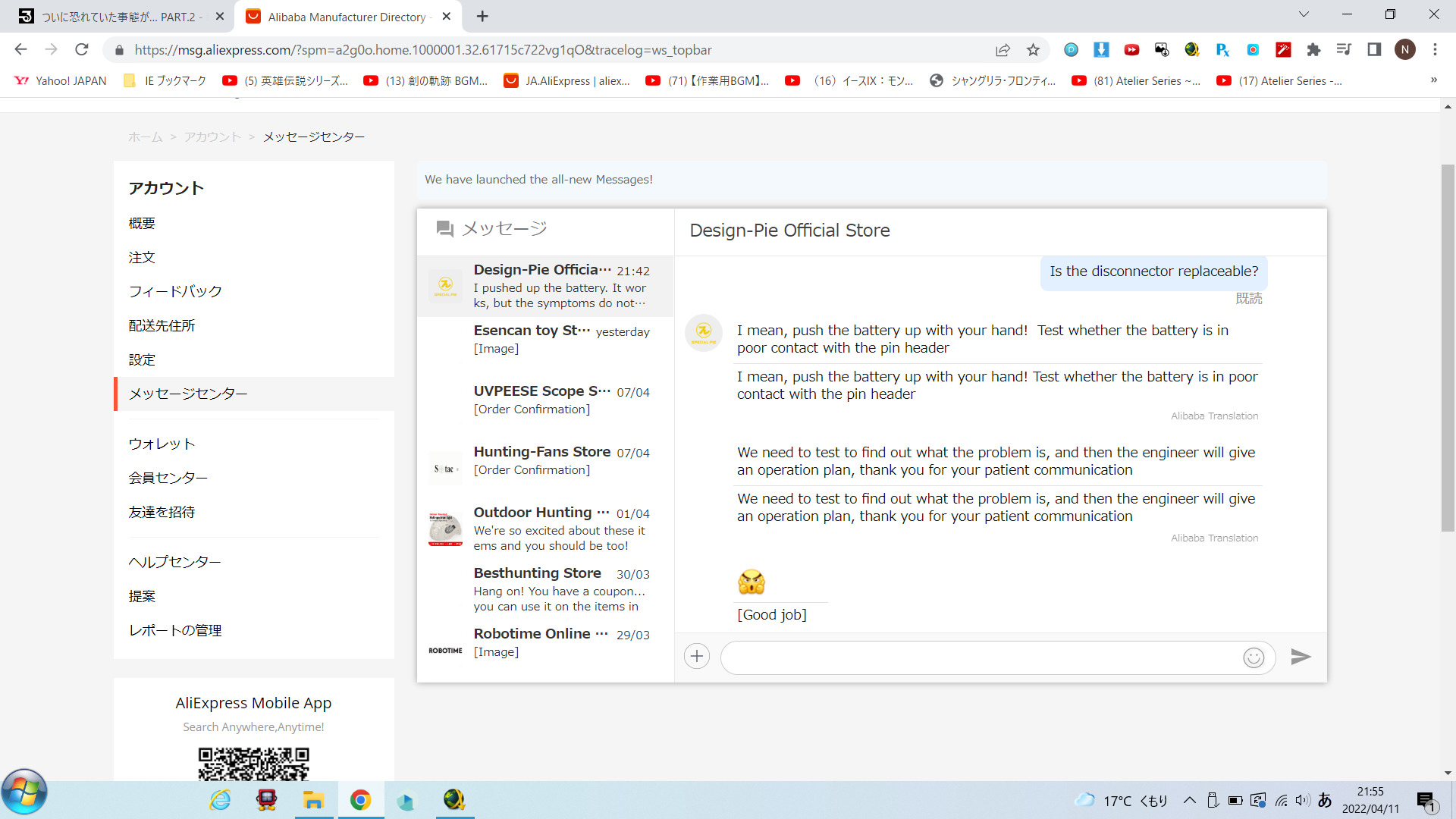Reload the page with the refresh icon
Viewport: 1456px width, 819px height.
coord(82,50)
